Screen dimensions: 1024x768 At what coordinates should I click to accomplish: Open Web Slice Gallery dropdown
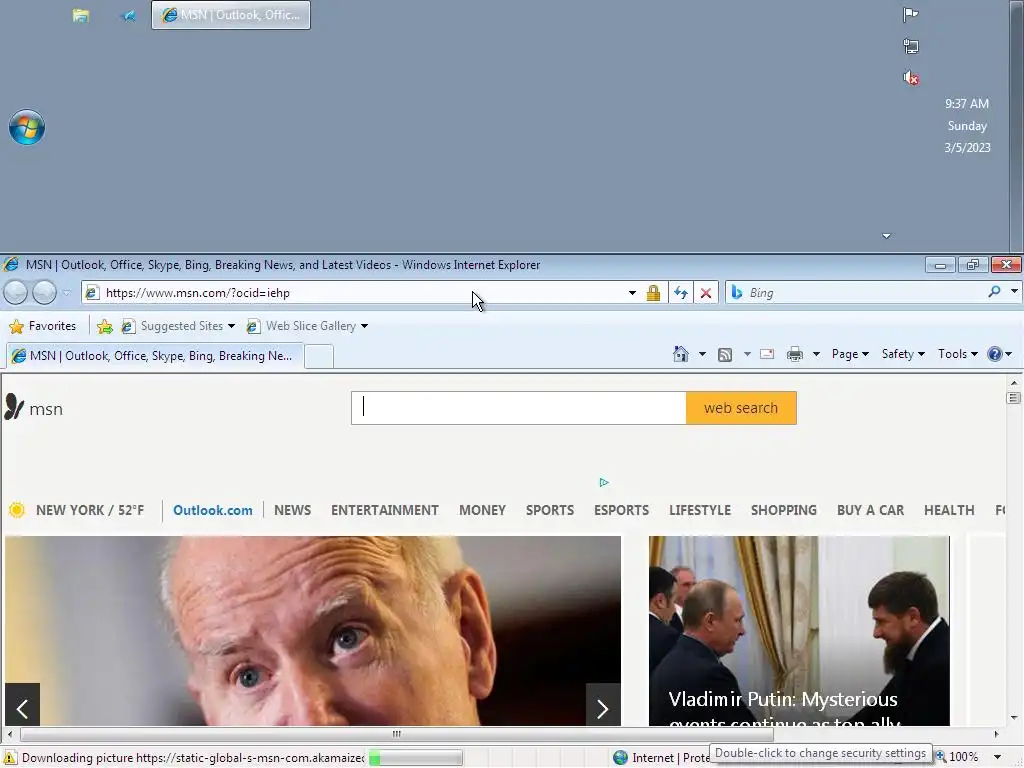(307, 326)
